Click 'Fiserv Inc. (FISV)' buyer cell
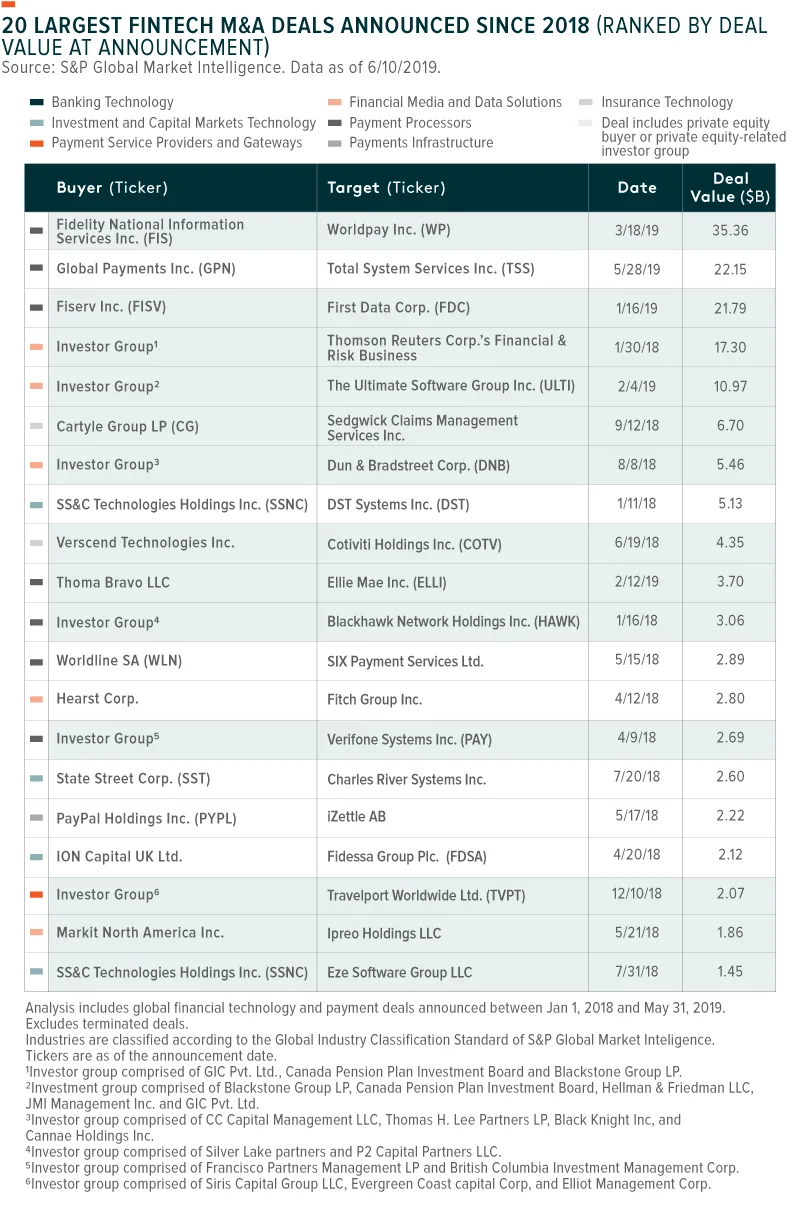The image size is (800, 1205). (113, 308)
